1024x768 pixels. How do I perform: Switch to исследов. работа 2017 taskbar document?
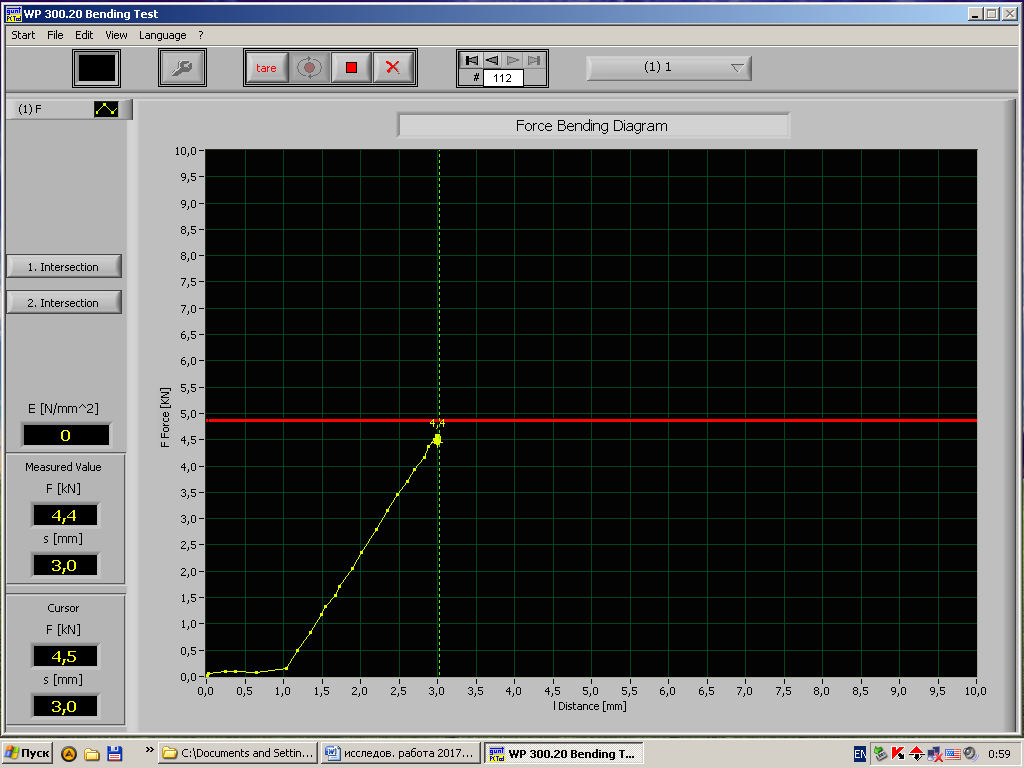click(401, 753)
